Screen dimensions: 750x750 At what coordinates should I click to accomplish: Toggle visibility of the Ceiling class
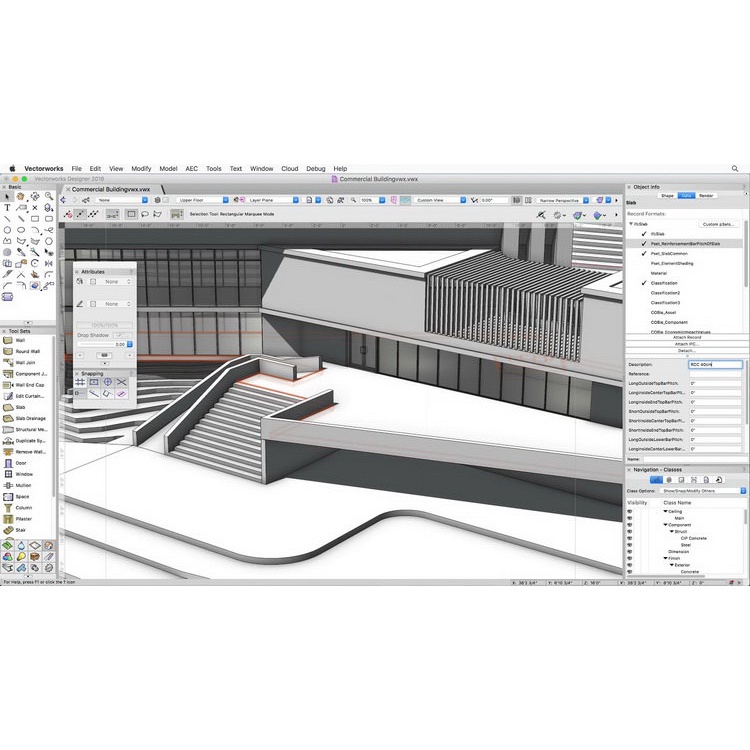[x=630, y=511]
